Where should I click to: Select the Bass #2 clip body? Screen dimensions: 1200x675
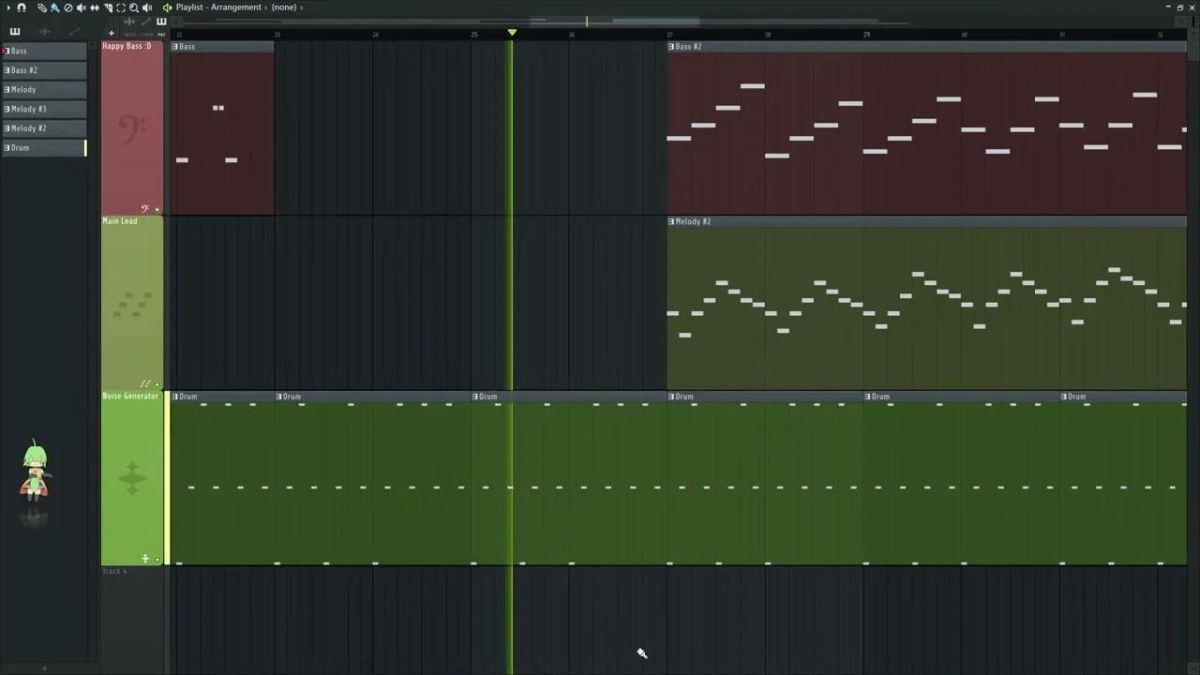point(927,133)
